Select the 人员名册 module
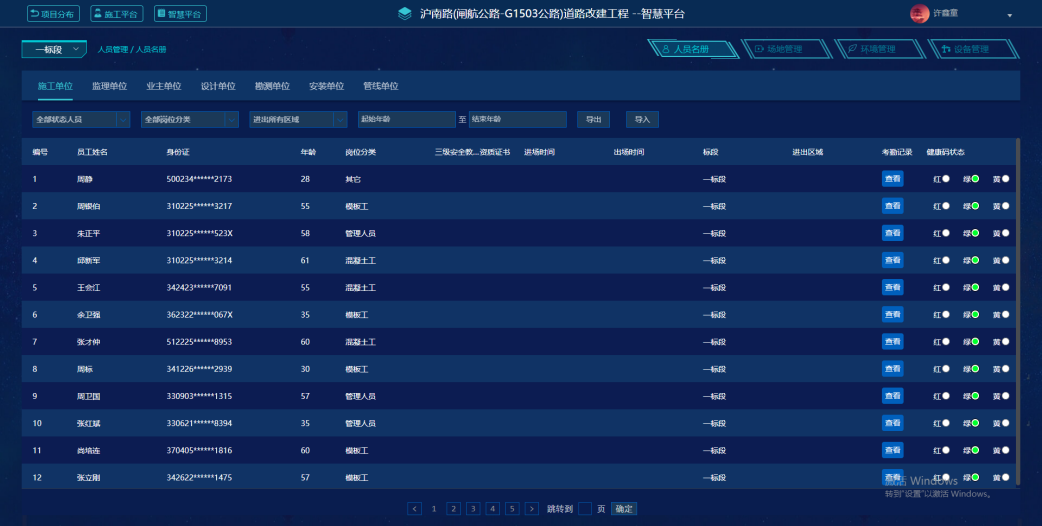This screenshot has height=526, width=1042. [692, 49]
